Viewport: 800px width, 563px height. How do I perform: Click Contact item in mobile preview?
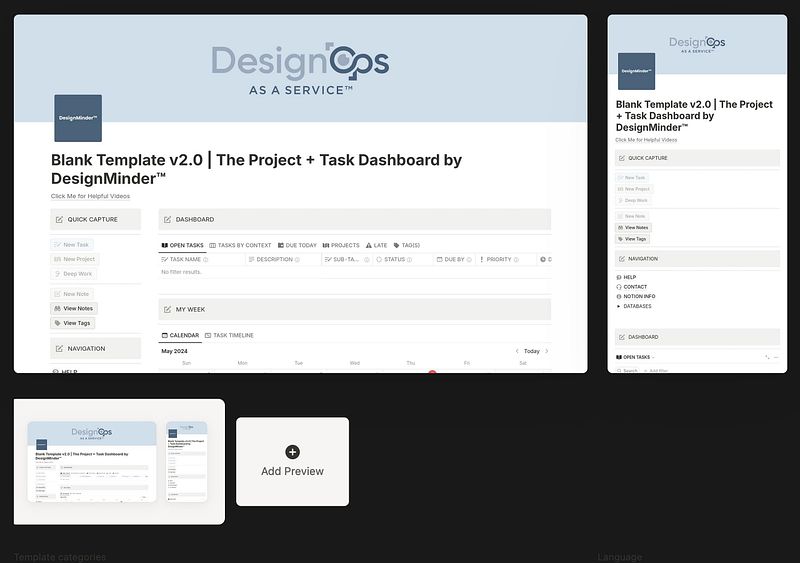(632, 287)
